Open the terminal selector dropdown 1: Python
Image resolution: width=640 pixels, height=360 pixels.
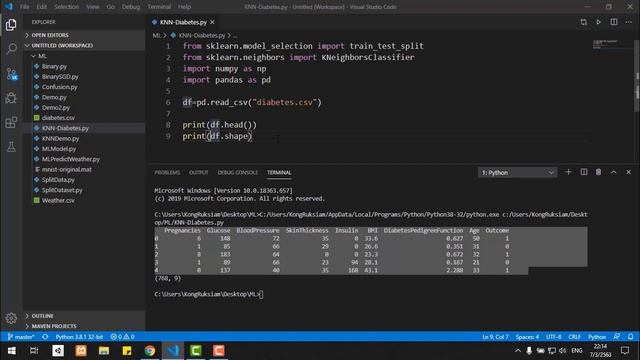click(517, 173)
